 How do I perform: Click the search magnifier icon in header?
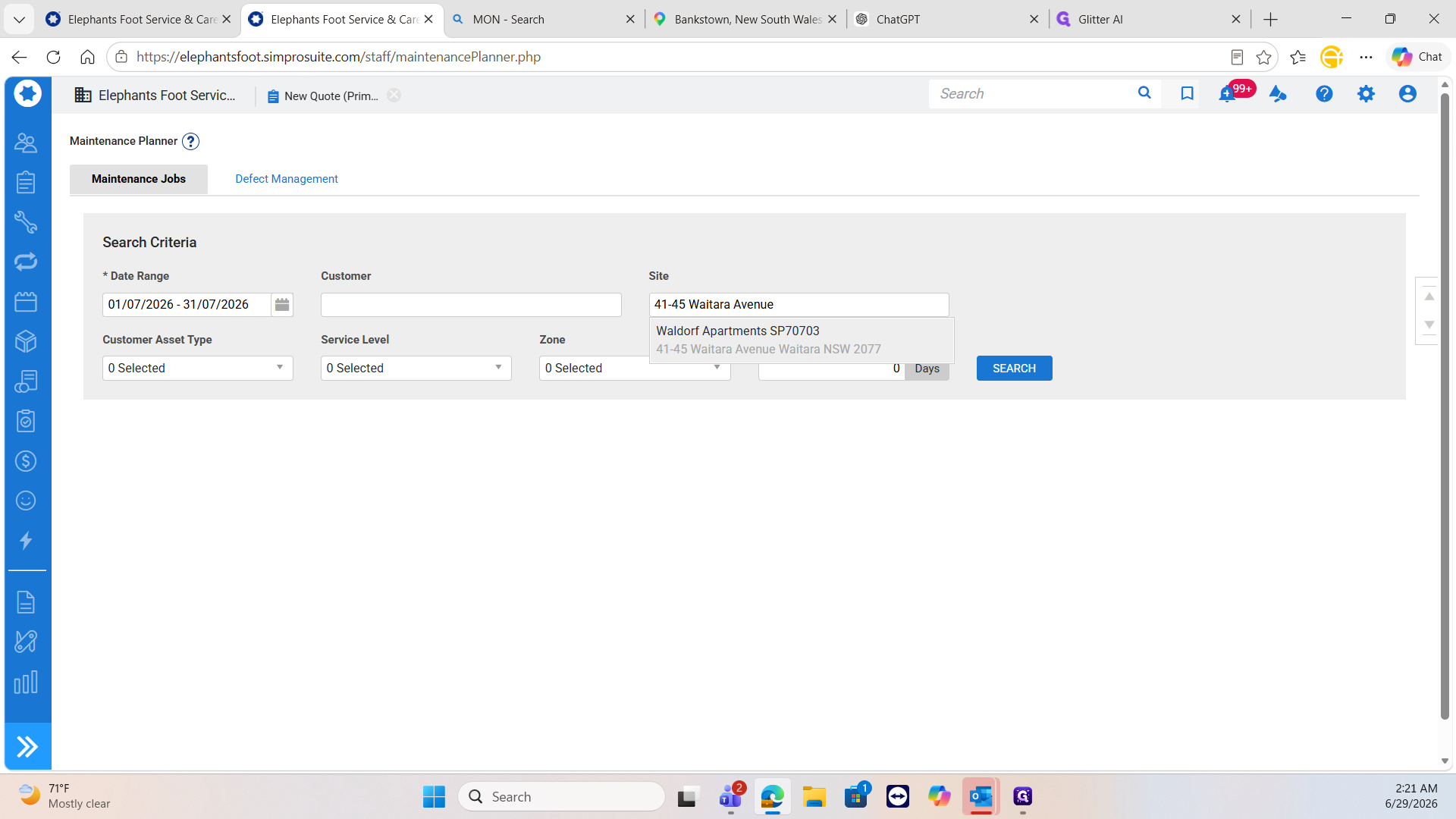click(x=1144, y=93)
